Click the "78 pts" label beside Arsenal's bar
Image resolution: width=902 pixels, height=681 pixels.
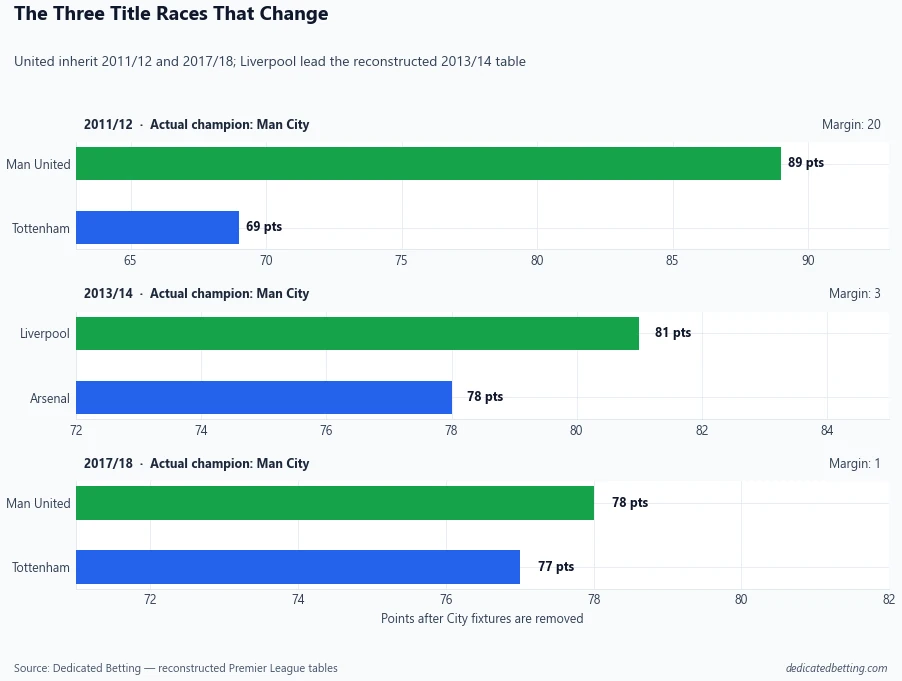[485, 396]
